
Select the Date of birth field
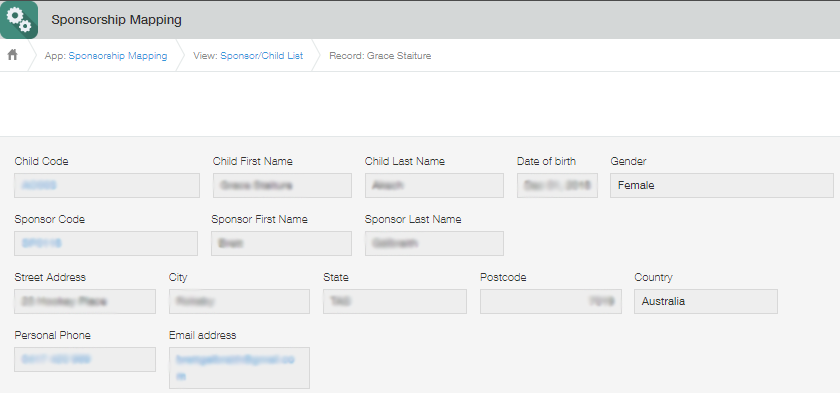point(557,185)
